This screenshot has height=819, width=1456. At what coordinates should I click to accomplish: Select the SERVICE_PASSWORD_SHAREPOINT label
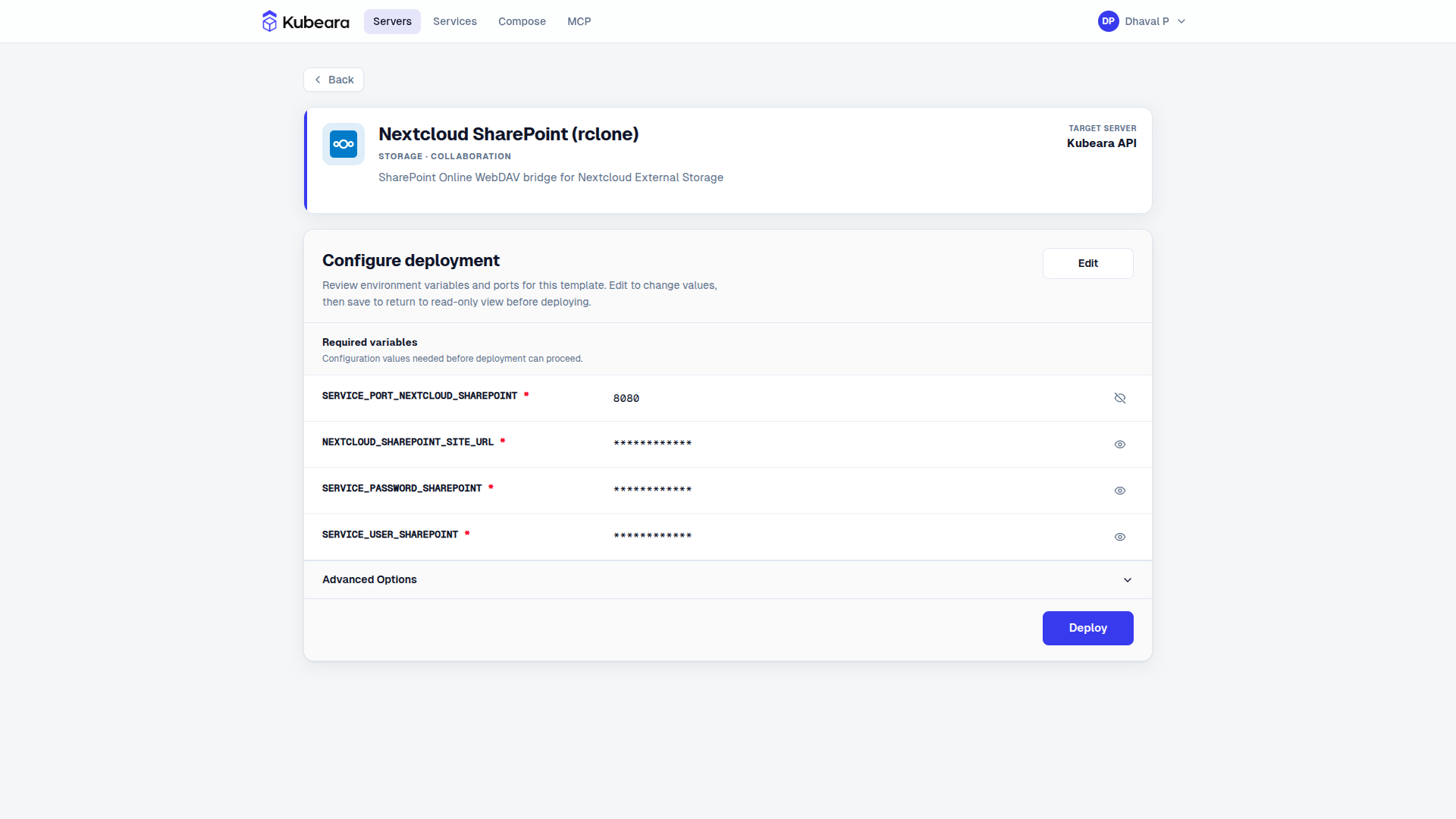tap(402, 488)
